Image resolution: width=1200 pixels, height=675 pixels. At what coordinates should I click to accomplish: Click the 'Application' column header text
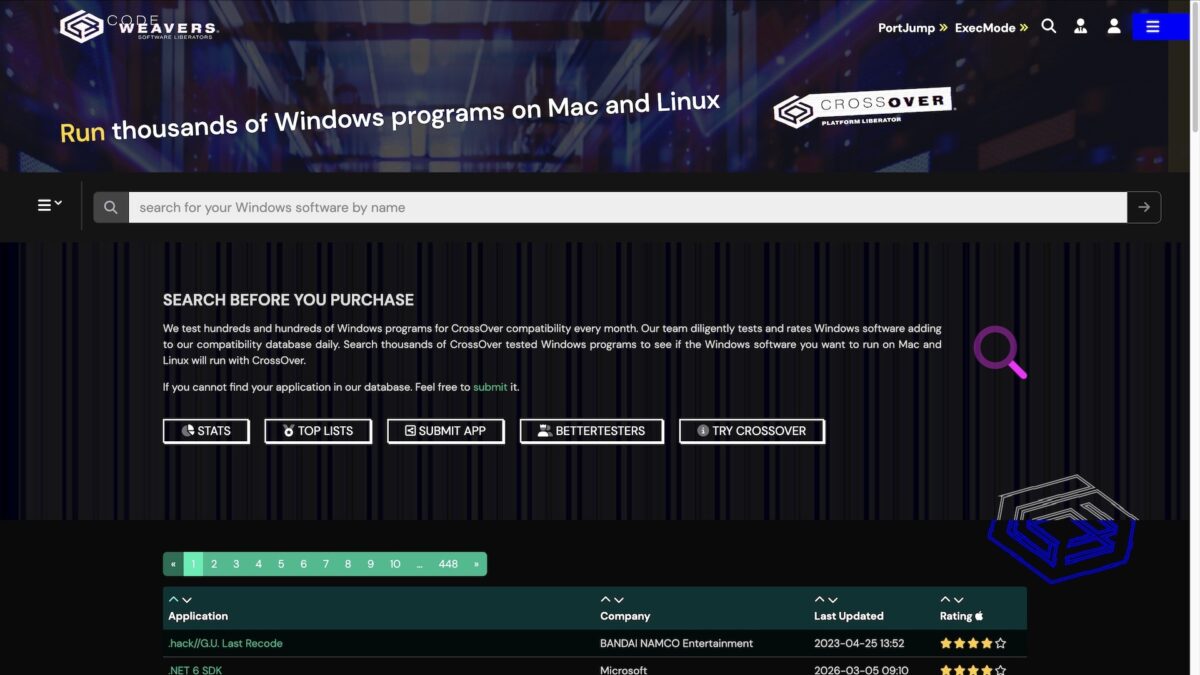point(198,616)
